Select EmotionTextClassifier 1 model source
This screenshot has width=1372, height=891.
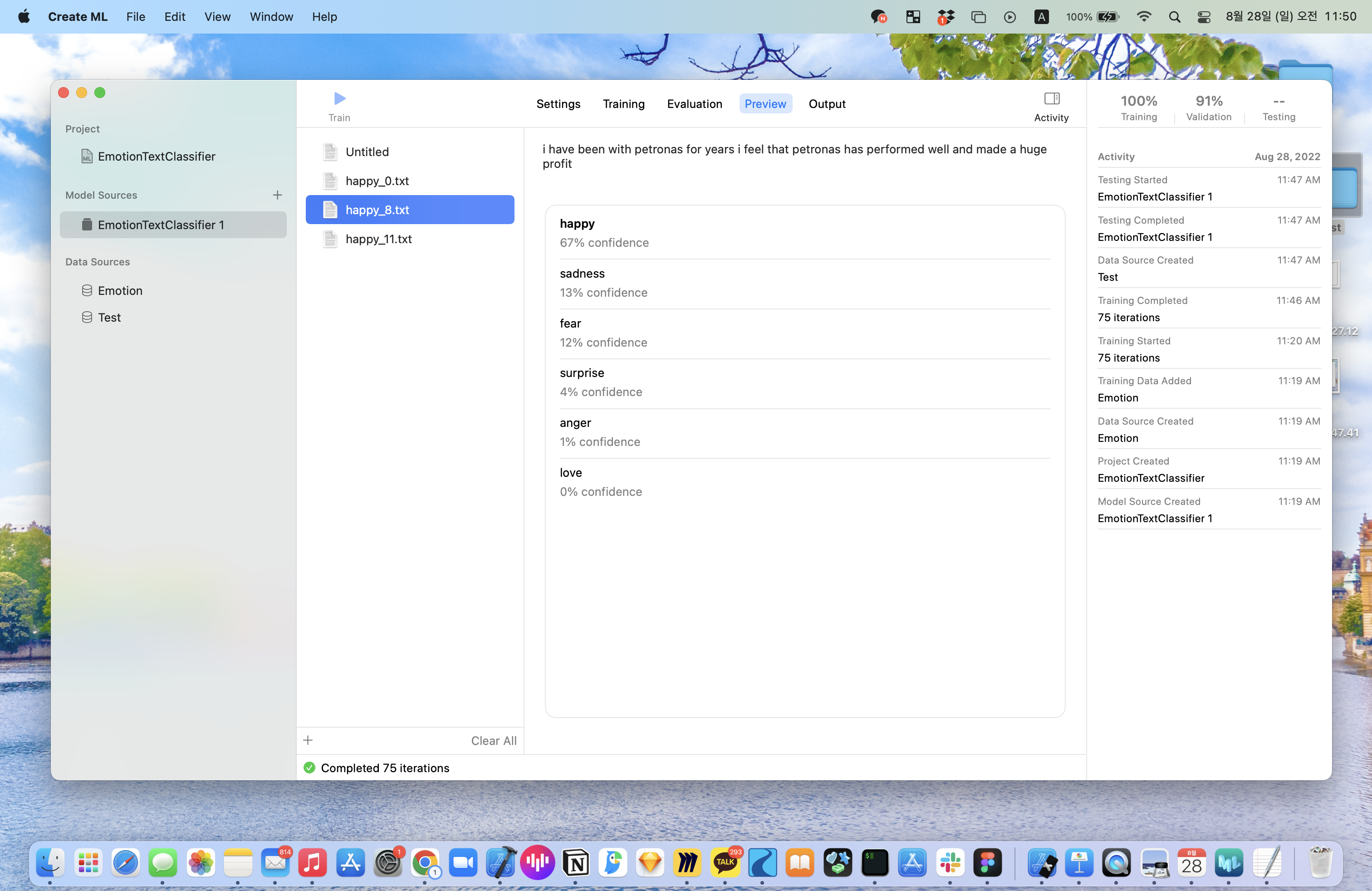pyautogui.click(x=173, y=225)
